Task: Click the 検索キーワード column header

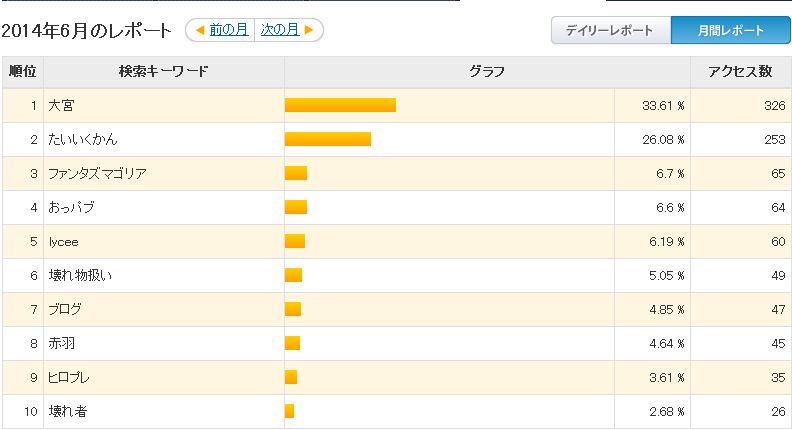Action: tap(164, 72)
